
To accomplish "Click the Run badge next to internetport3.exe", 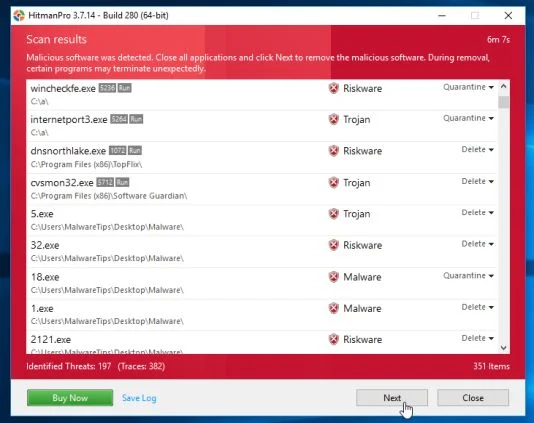I will click(136, 119).
